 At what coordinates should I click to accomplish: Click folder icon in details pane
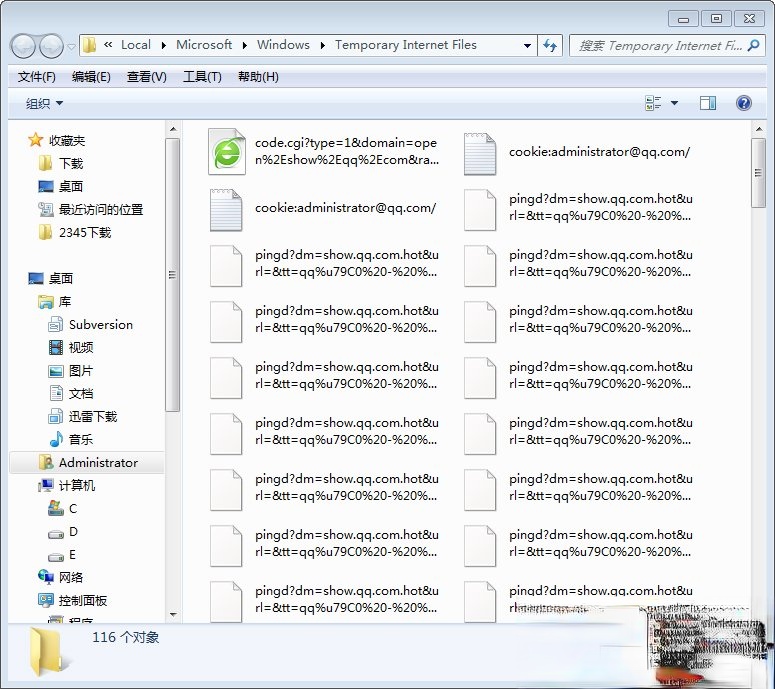pyautogui.click(x=46, y=651)
